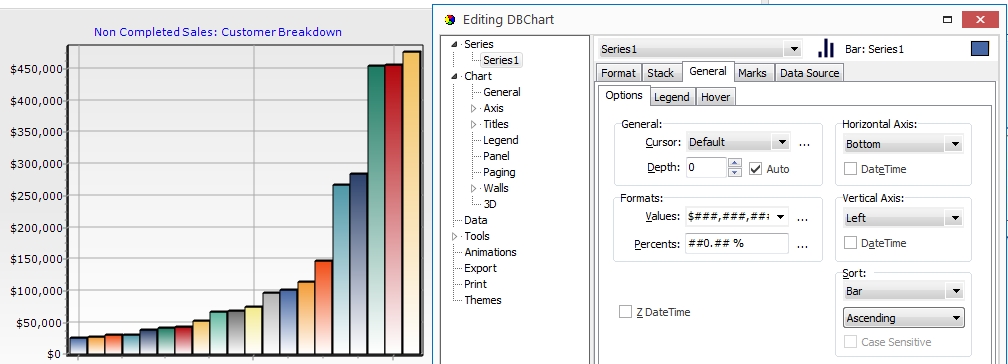Open the Legend sub-tab
This screenshot has width=1008, height=364.
pos(671,97)
